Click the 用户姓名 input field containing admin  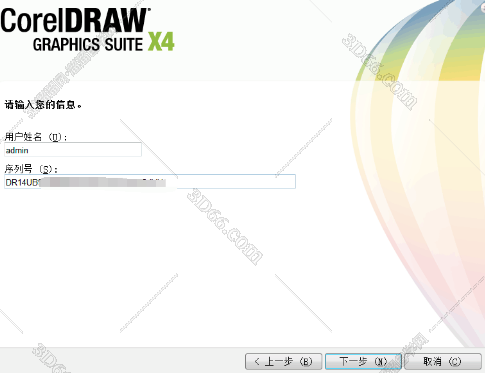click(x=73, y=150)
